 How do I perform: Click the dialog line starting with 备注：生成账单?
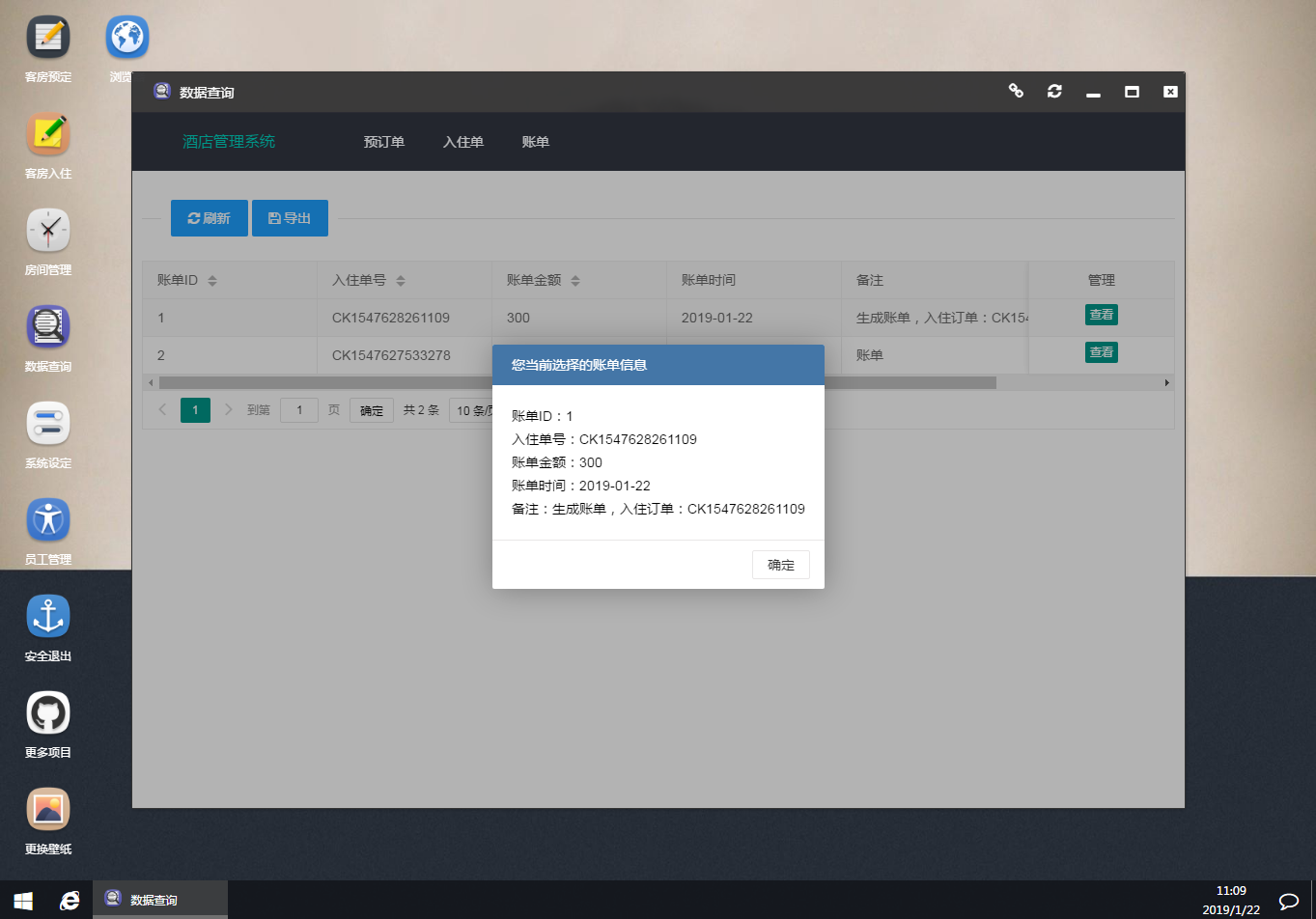tap(658, 509)
